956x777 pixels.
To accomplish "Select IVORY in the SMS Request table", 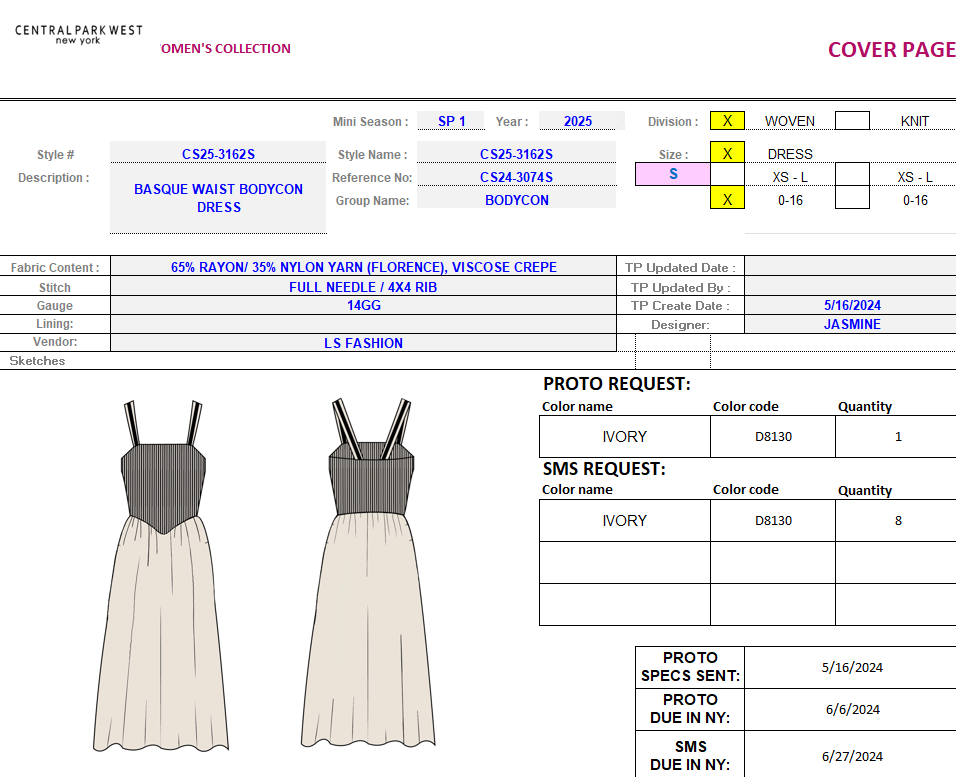I will pyautogui.click(x=624, y=520).
